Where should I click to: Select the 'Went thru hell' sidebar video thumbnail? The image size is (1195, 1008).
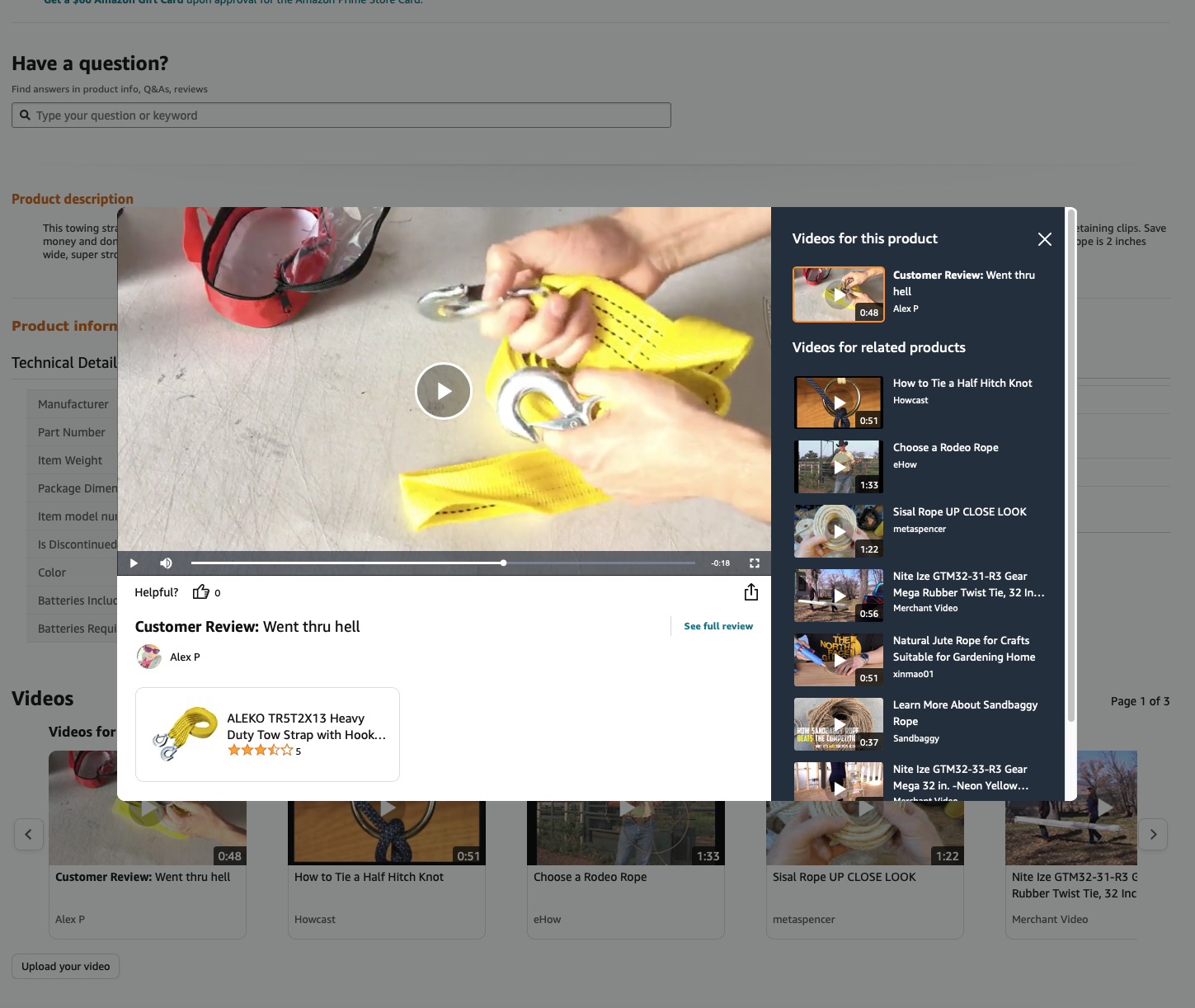839,294
